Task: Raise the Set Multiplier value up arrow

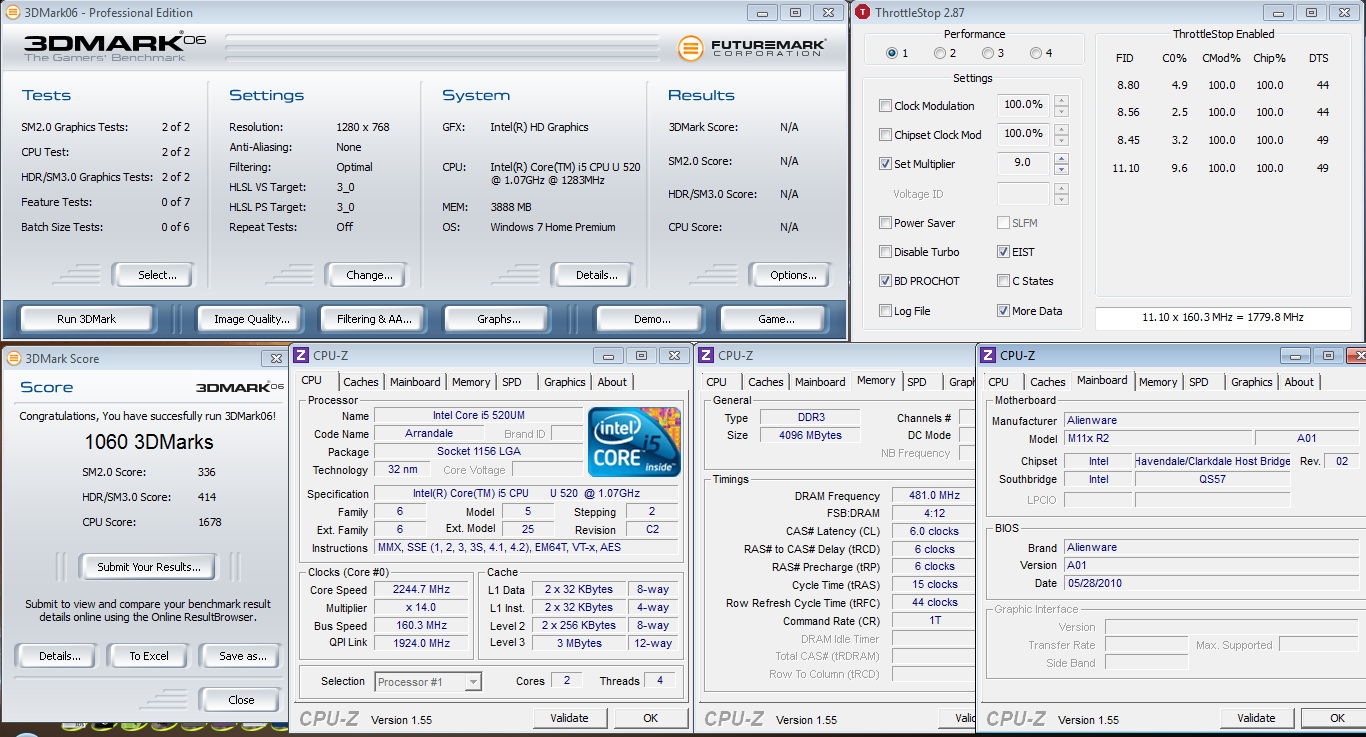Action: [1061, 158]
